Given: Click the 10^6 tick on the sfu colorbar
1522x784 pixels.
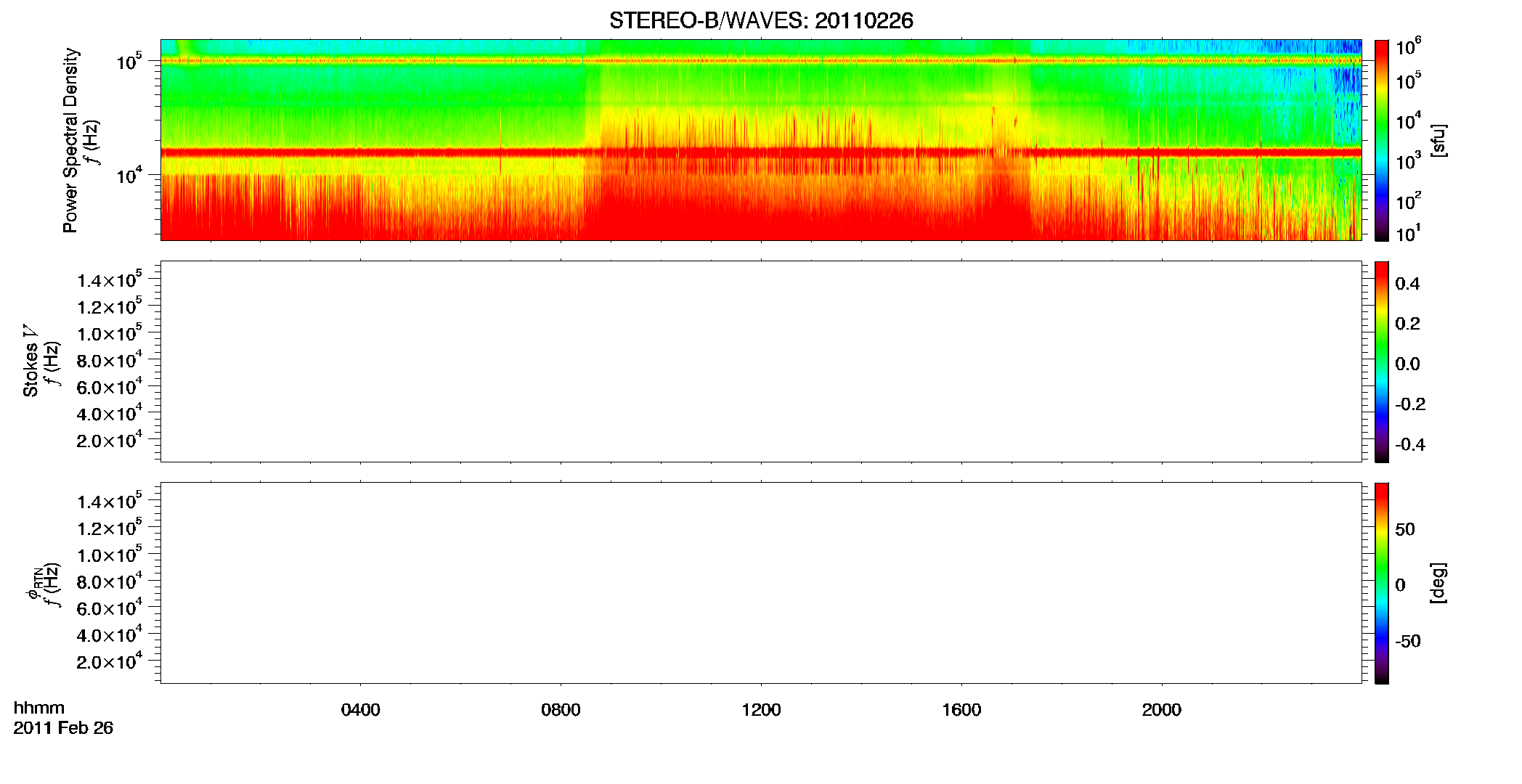Looking at the screenshot, I should point(1409,46).
